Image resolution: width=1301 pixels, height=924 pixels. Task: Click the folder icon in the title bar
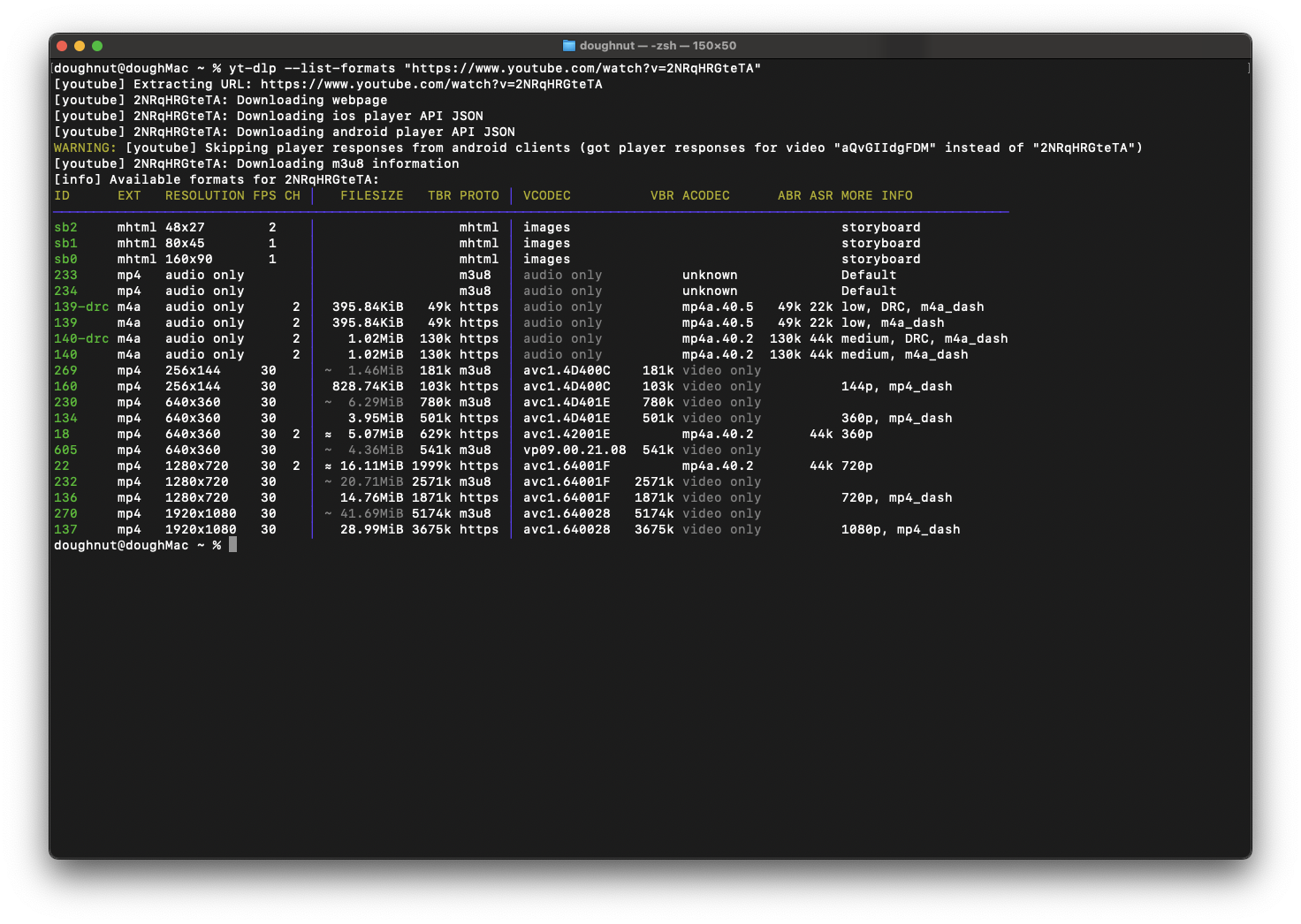(569, 46)
